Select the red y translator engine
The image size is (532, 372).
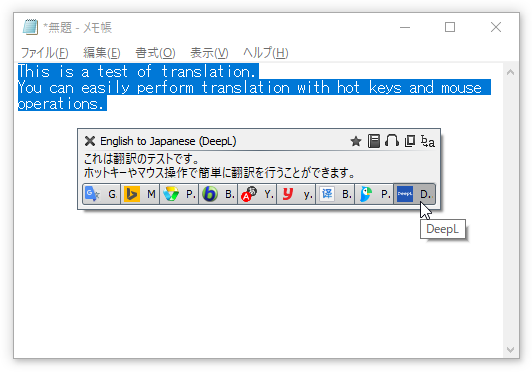(296, 194)
